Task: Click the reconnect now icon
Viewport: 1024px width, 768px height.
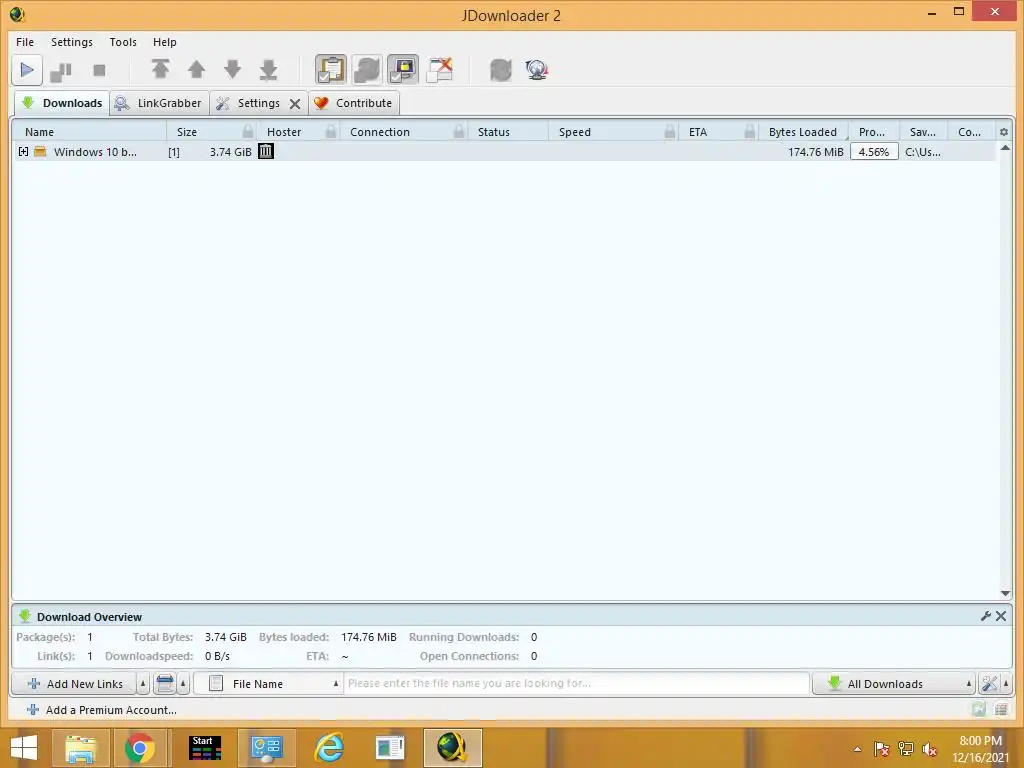Action: point(501,70)
